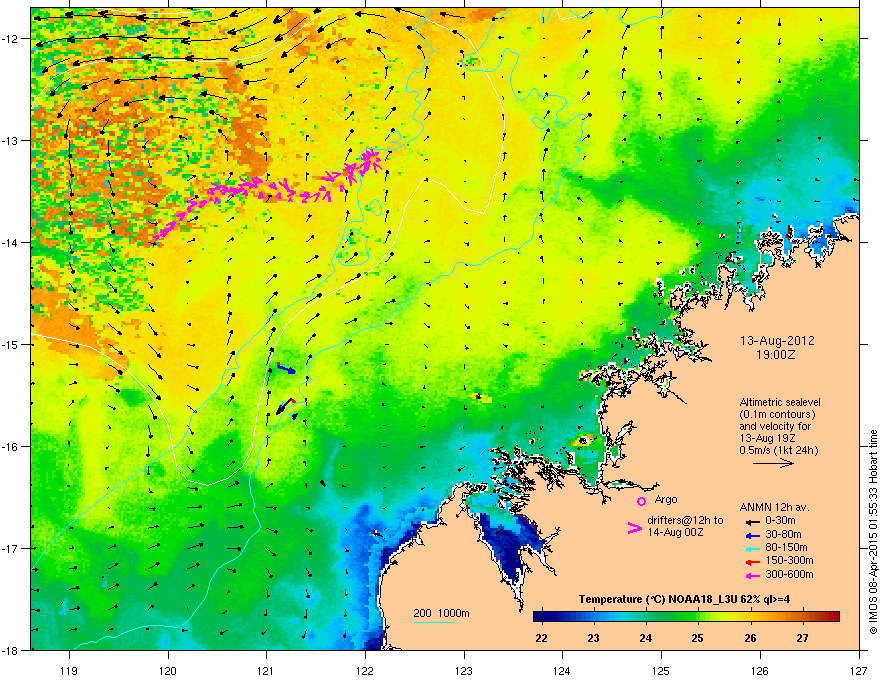The height and width of the screenshot is (680, 880).
Task: Click the longitude axis label 120
Action: pyautogui.click(x=168, y=671)
